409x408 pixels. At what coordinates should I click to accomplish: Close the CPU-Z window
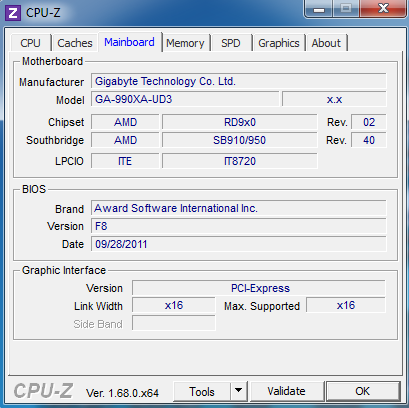click(x=383, y=8)
